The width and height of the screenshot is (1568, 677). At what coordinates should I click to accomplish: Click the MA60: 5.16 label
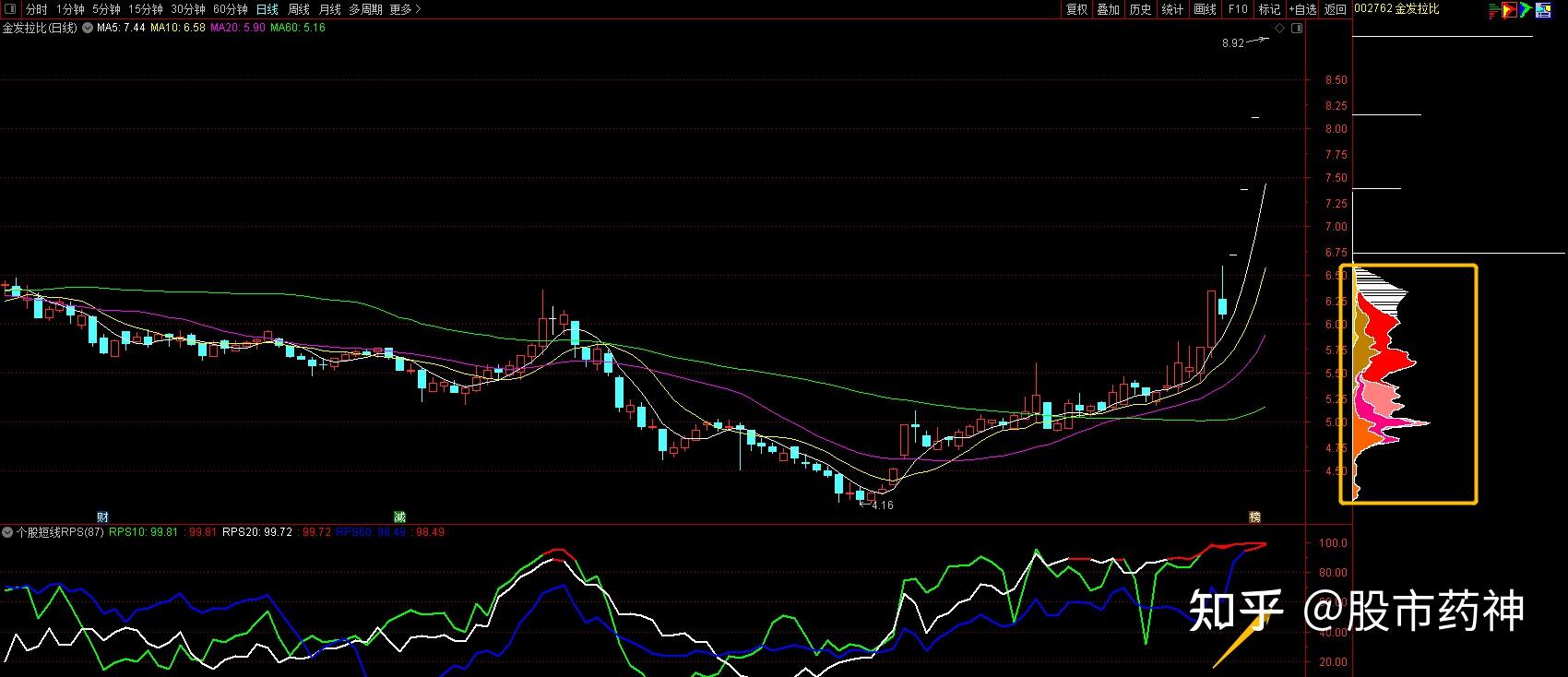tap(298, 28)
